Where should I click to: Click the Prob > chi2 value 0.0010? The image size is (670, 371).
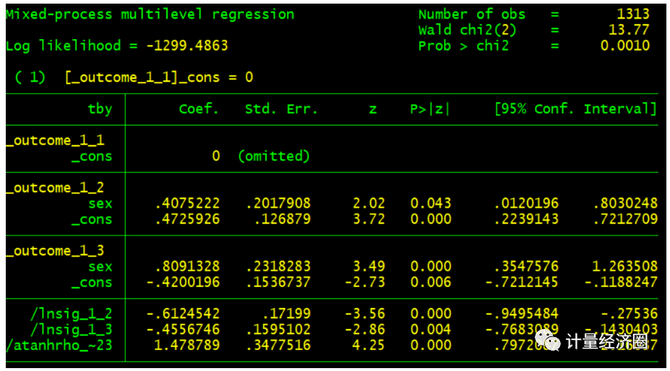(x=625, y=46)
